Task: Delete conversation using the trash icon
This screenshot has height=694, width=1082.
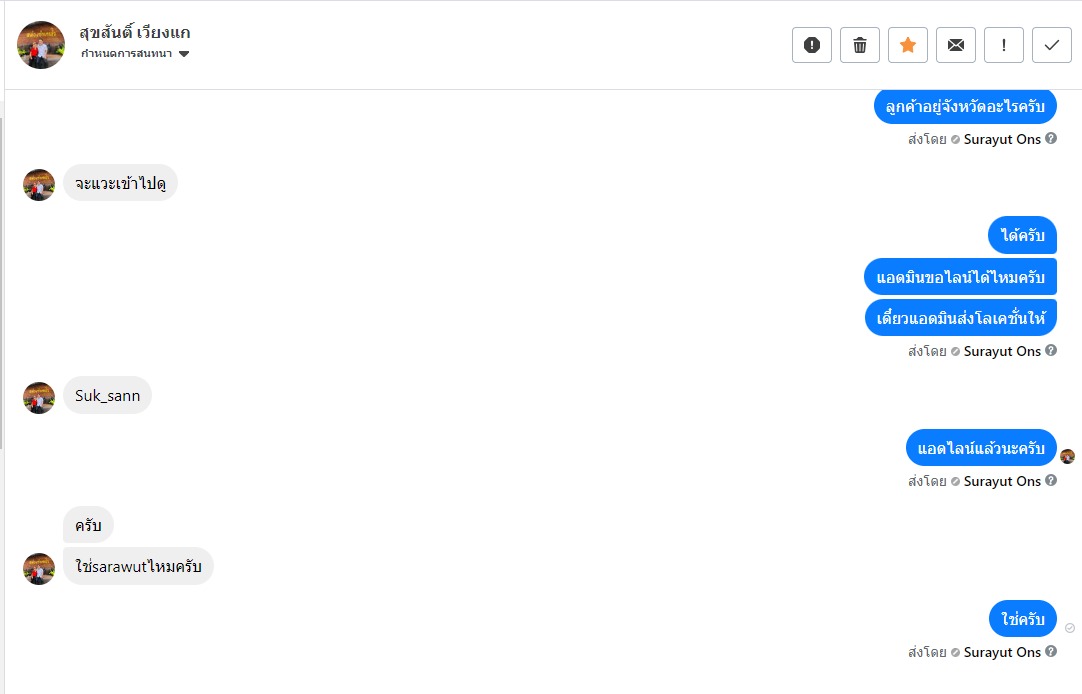Action: coord(860,45)
